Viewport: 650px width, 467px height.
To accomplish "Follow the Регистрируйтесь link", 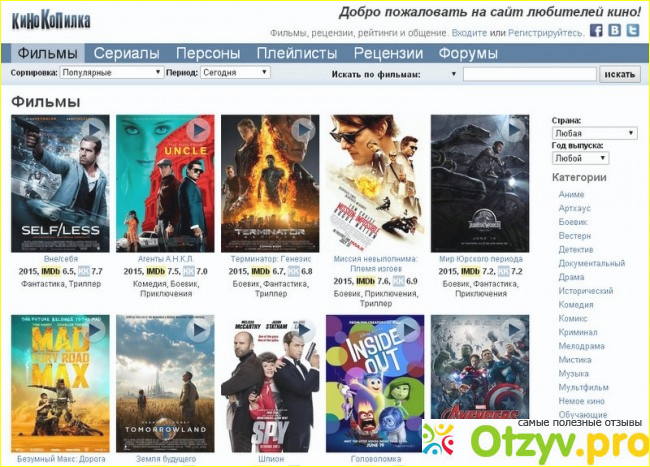I will click(546, 33).
